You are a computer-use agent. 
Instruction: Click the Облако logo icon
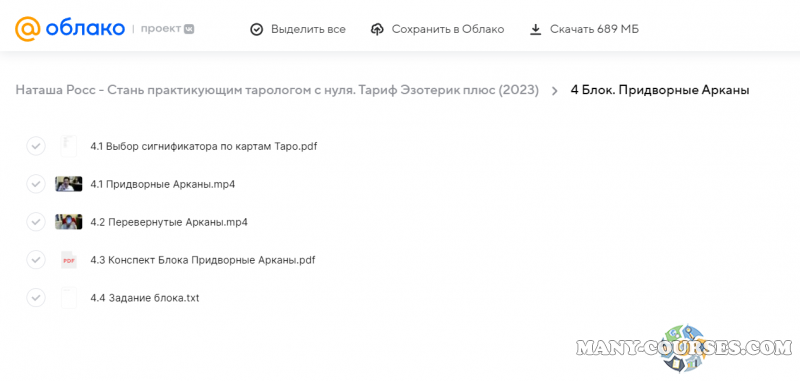click(x=27, y=29)
